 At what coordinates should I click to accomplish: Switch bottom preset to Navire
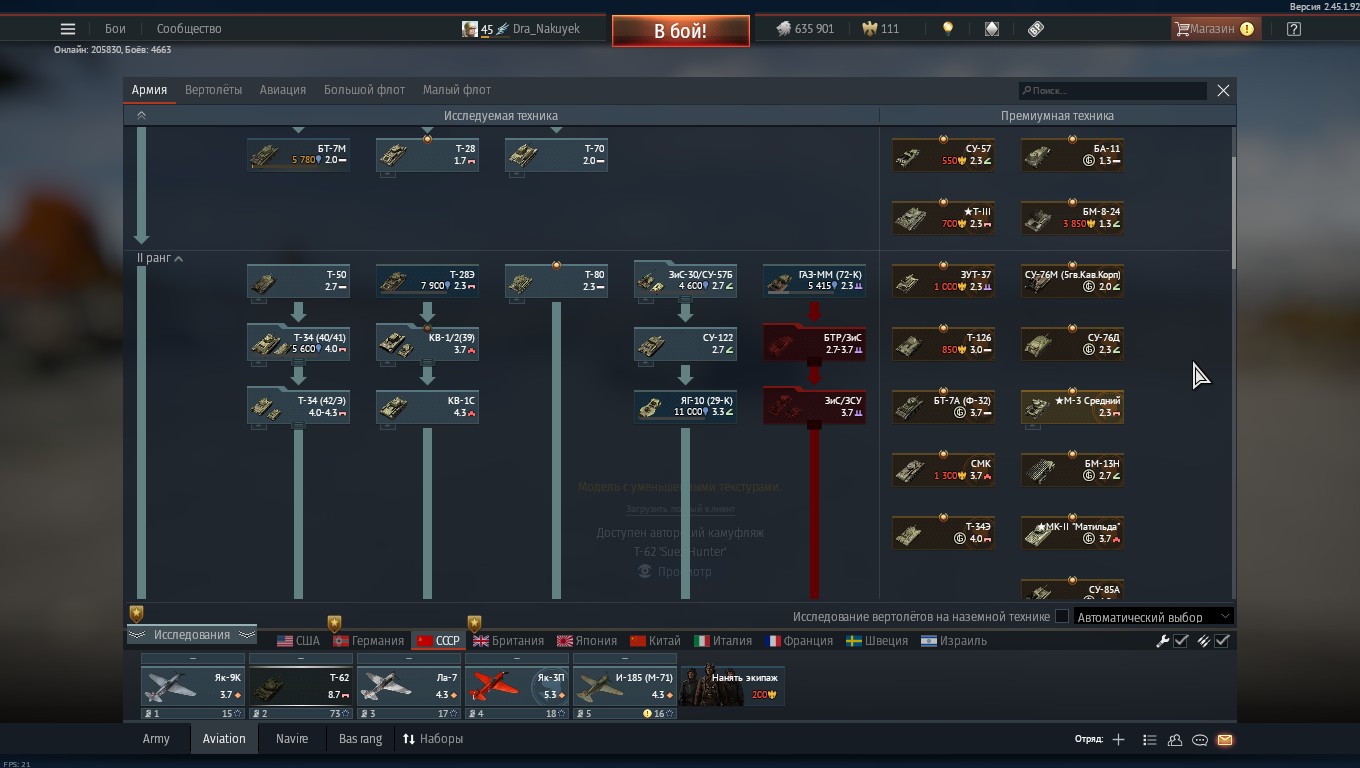pos(292,739)
